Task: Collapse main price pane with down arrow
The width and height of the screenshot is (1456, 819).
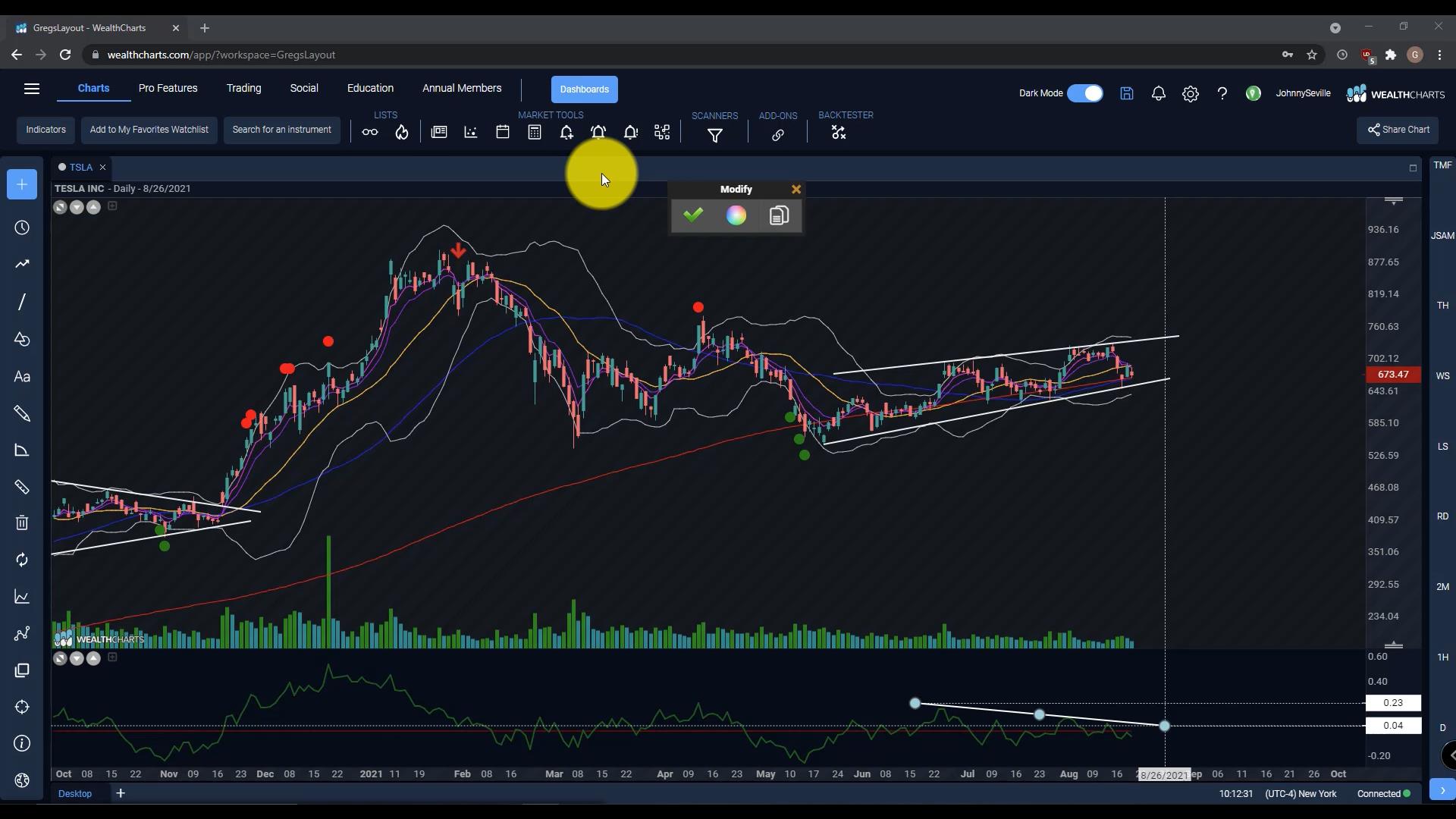Action: [x=77, y=207]
